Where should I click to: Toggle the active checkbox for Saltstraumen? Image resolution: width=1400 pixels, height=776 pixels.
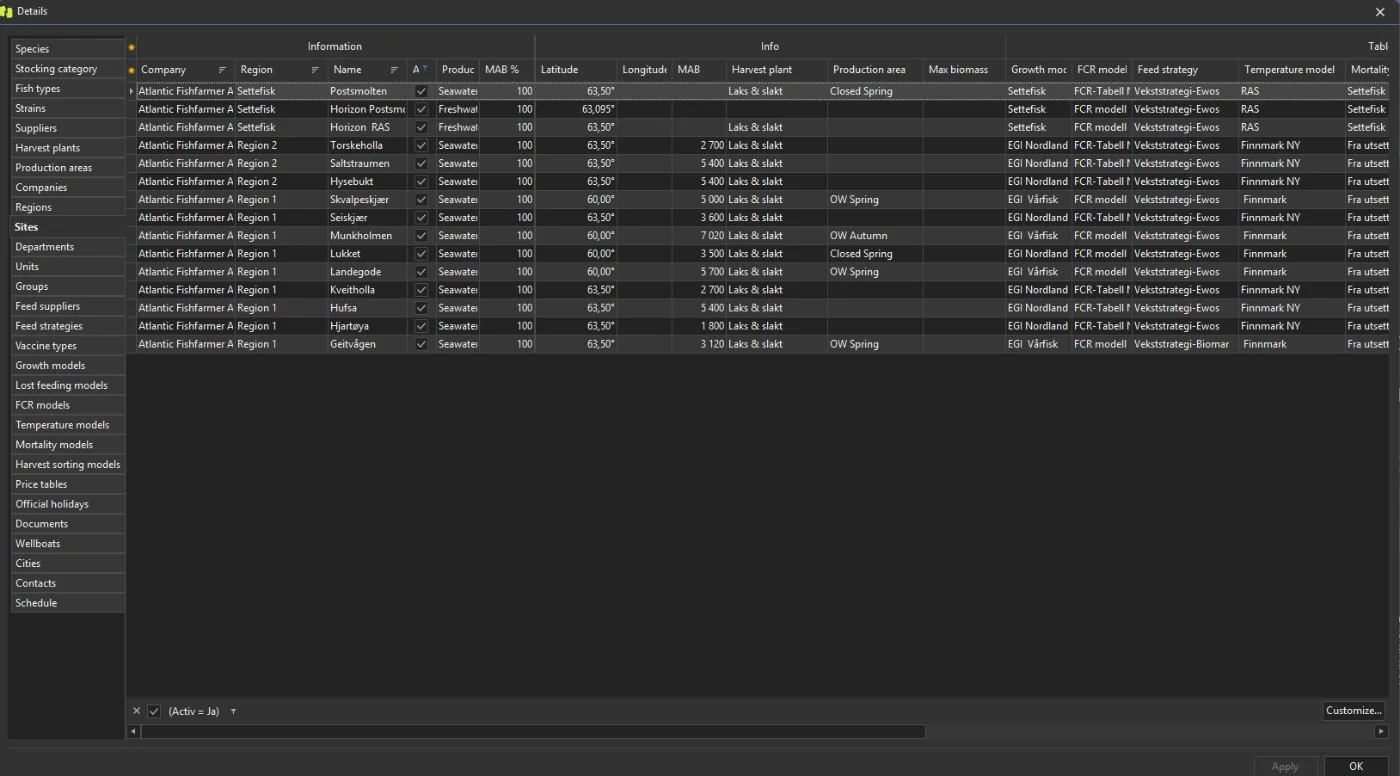421,163
